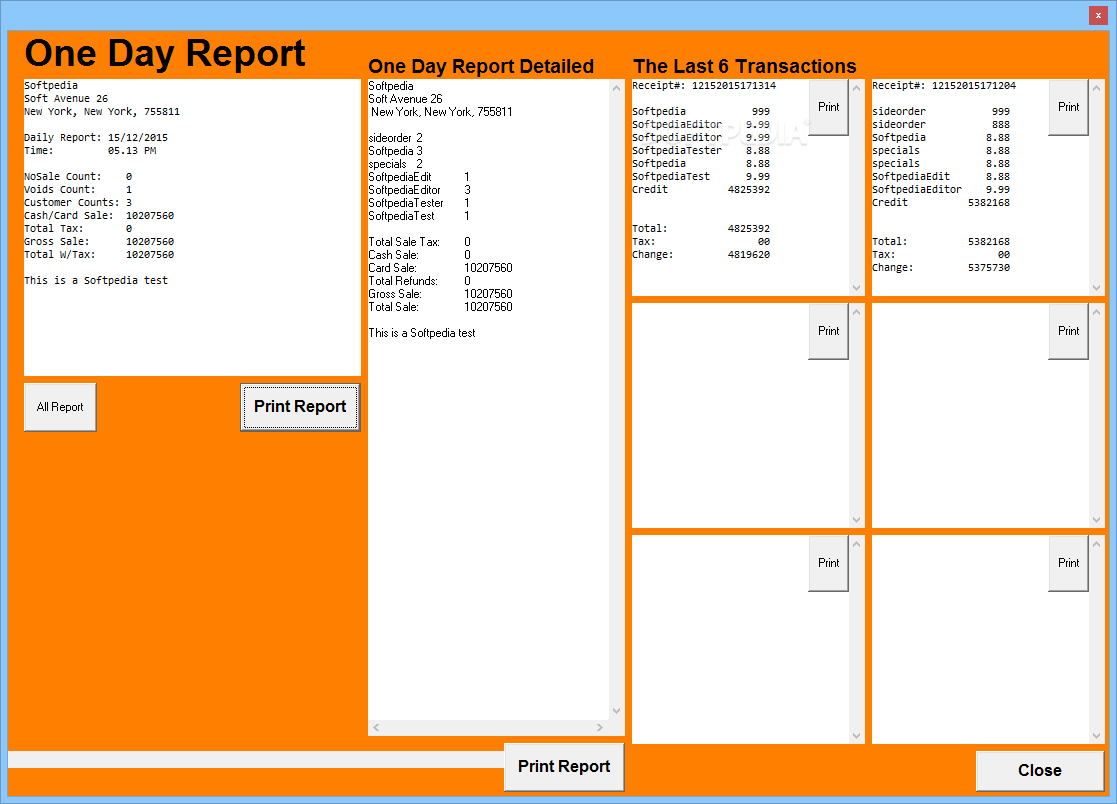Click 'Total: 5382168' in second receipt
Screen dimensions: 1117x804
point(941,241)
